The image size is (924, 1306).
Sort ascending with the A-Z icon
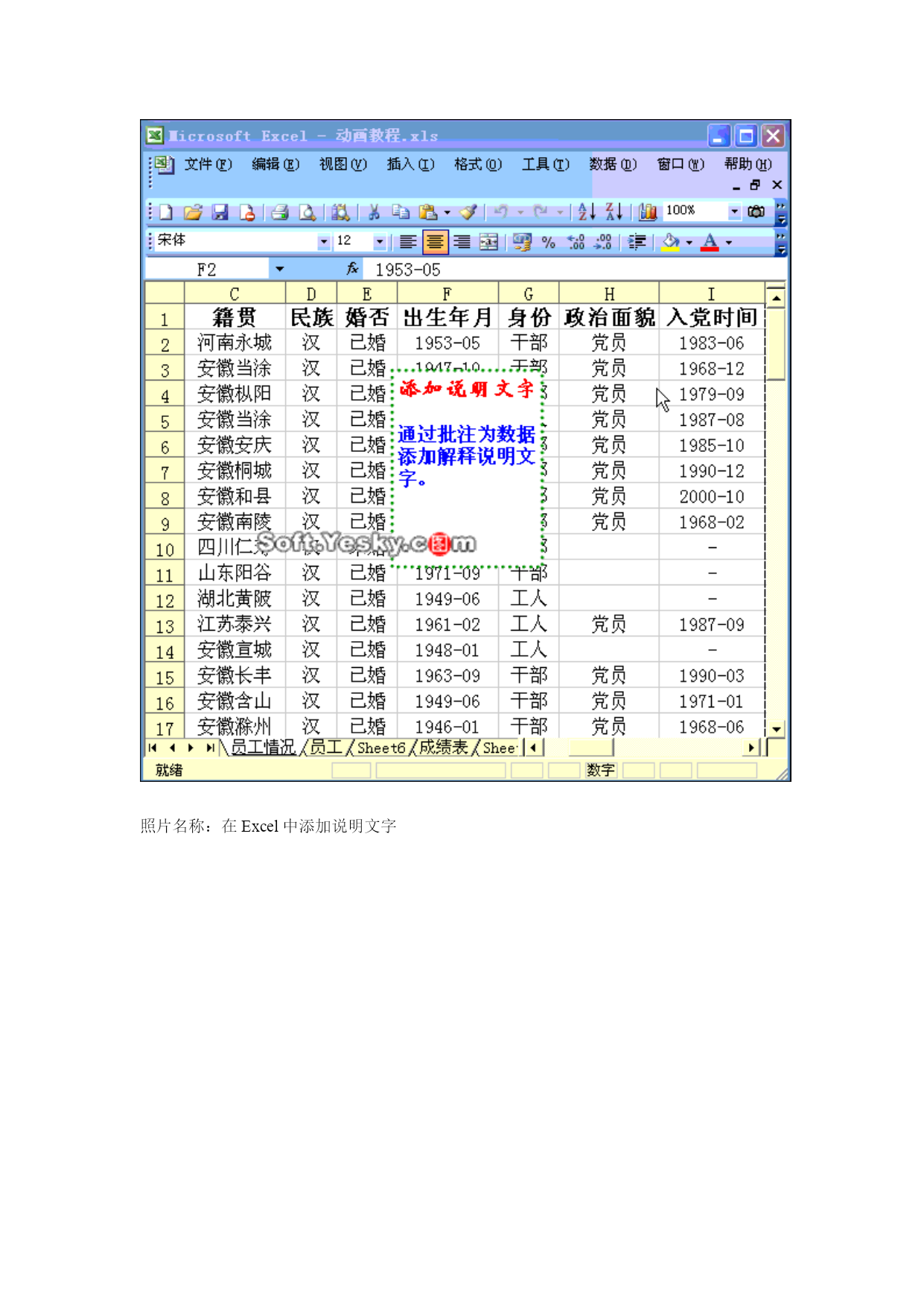(587, 212)
